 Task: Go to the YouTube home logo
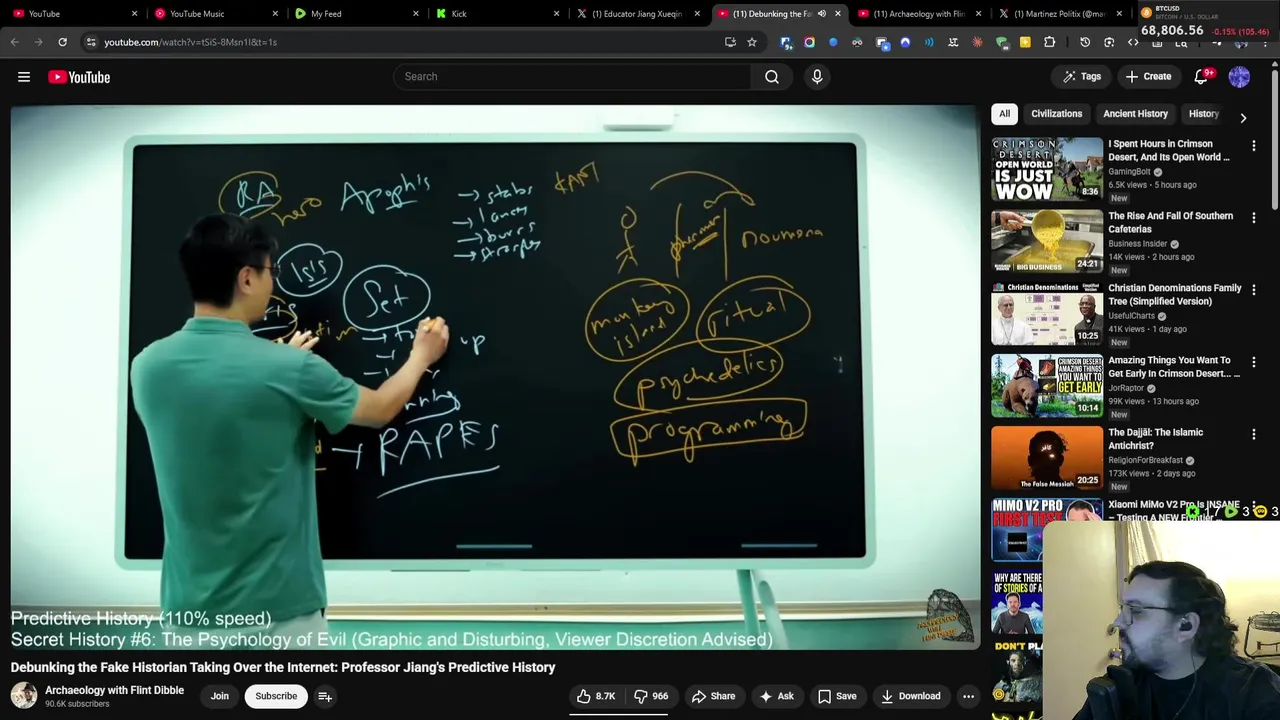tap(79, 77)
